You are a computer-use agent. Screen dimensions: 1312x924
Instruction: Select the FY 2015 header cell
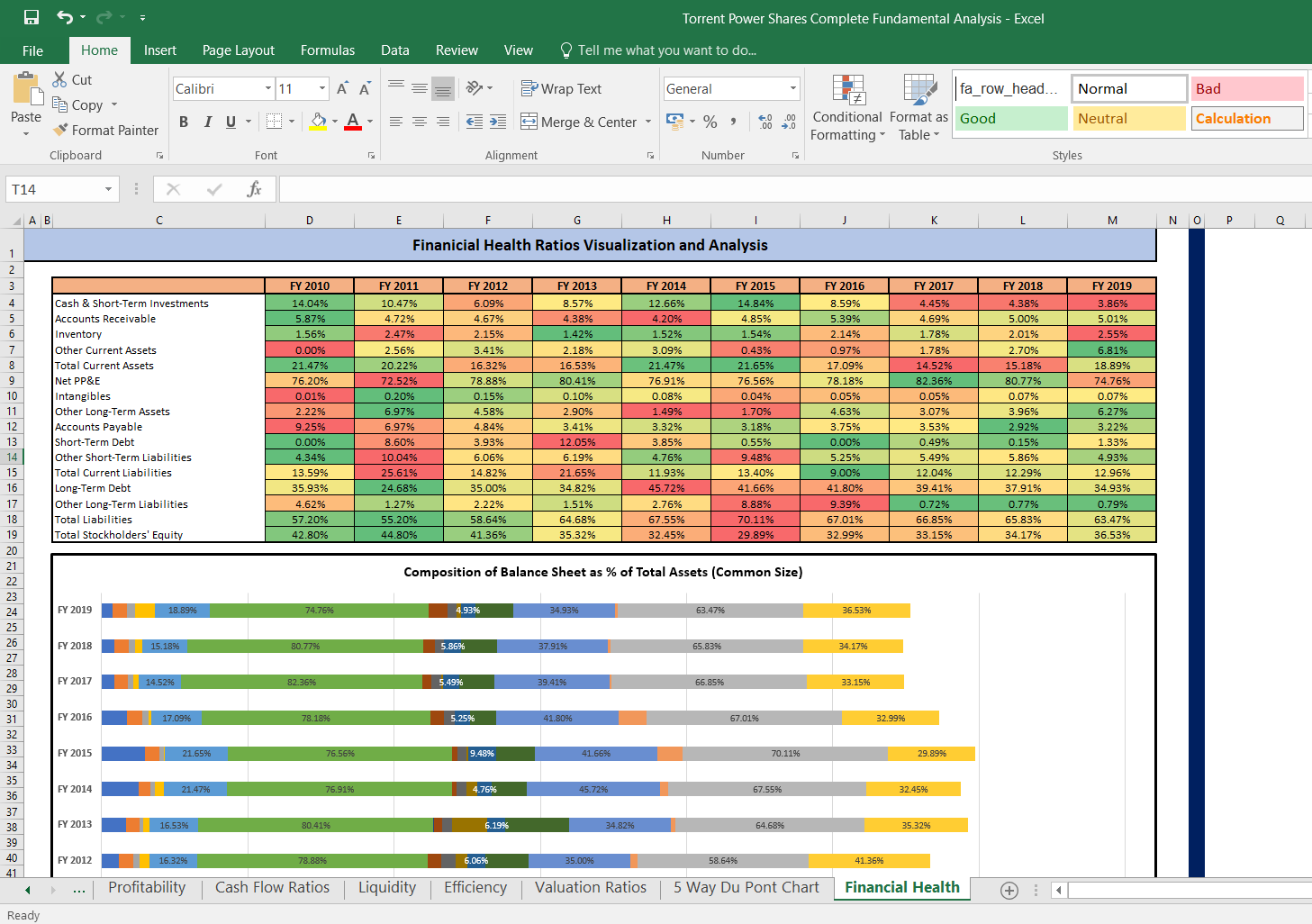click(x=755, y=286)
